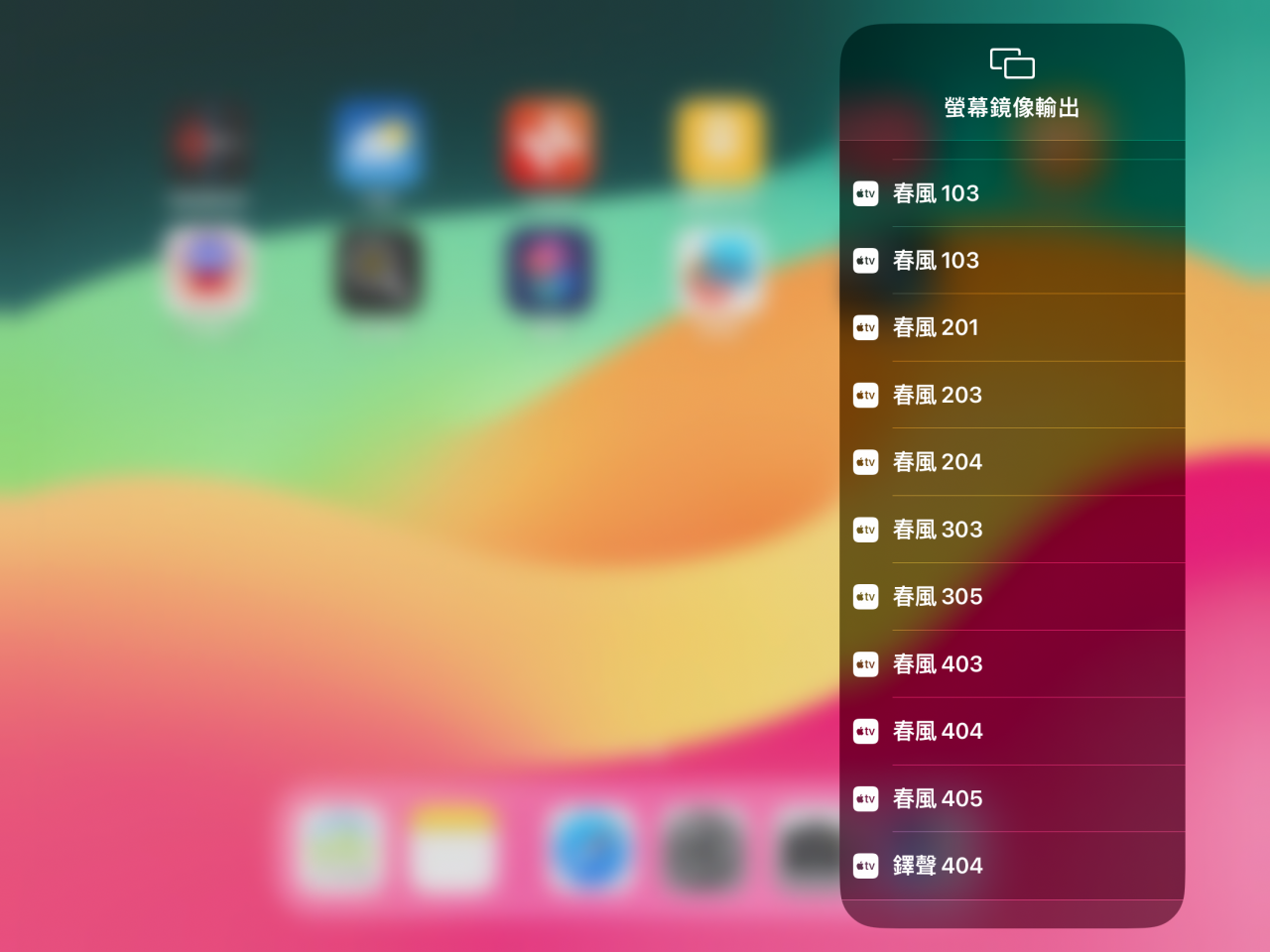
Task: Tap the 螢幕鏡像輸出 panel title
Action: click(x=1012, y=107)
